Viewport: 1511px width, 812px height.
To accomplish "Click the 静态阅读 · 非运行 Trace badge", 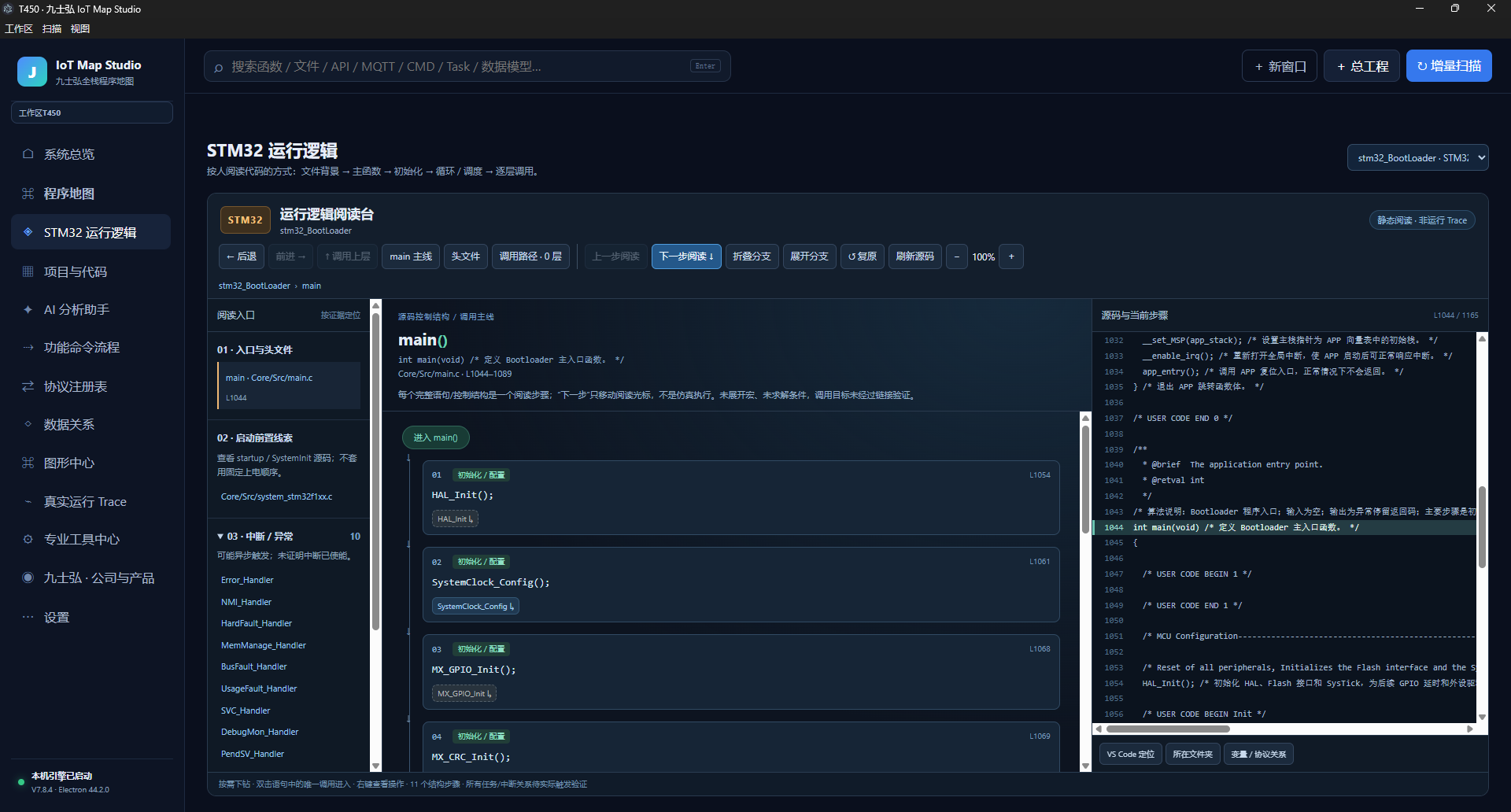I will (x=1422, y=220).
